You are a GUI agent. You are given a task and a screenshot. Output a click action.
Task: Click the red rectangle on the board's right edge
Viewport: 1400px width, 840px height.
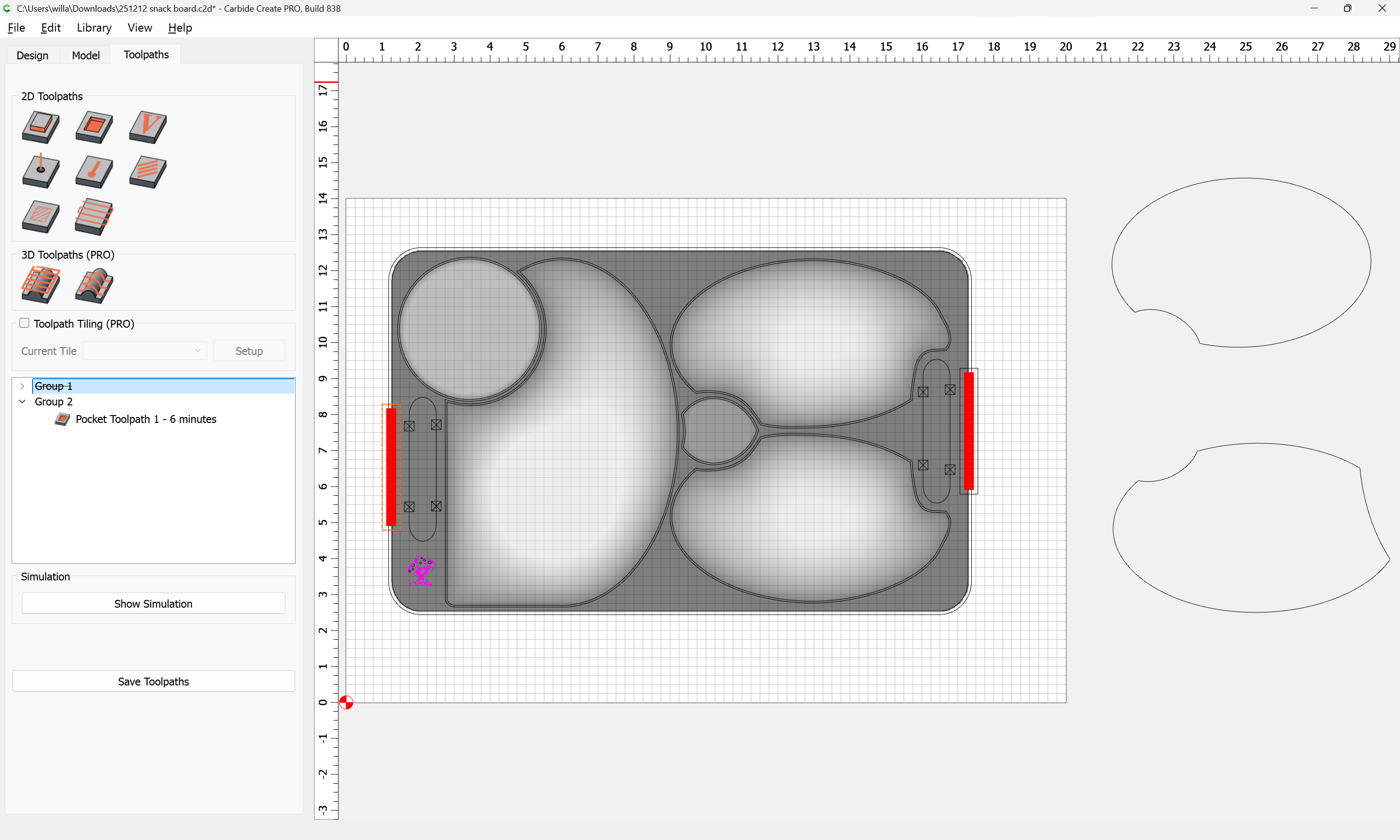tap(969, 431)
